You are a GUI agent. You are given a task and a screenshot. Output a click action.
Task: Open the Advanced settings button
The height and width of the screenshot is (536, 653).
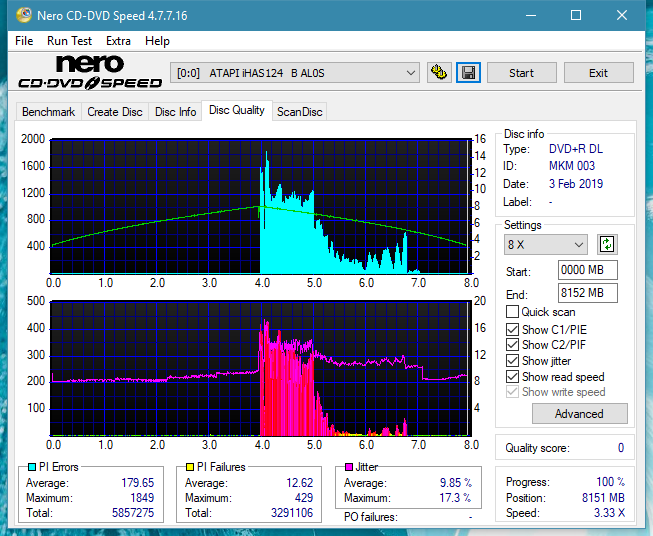579,414
